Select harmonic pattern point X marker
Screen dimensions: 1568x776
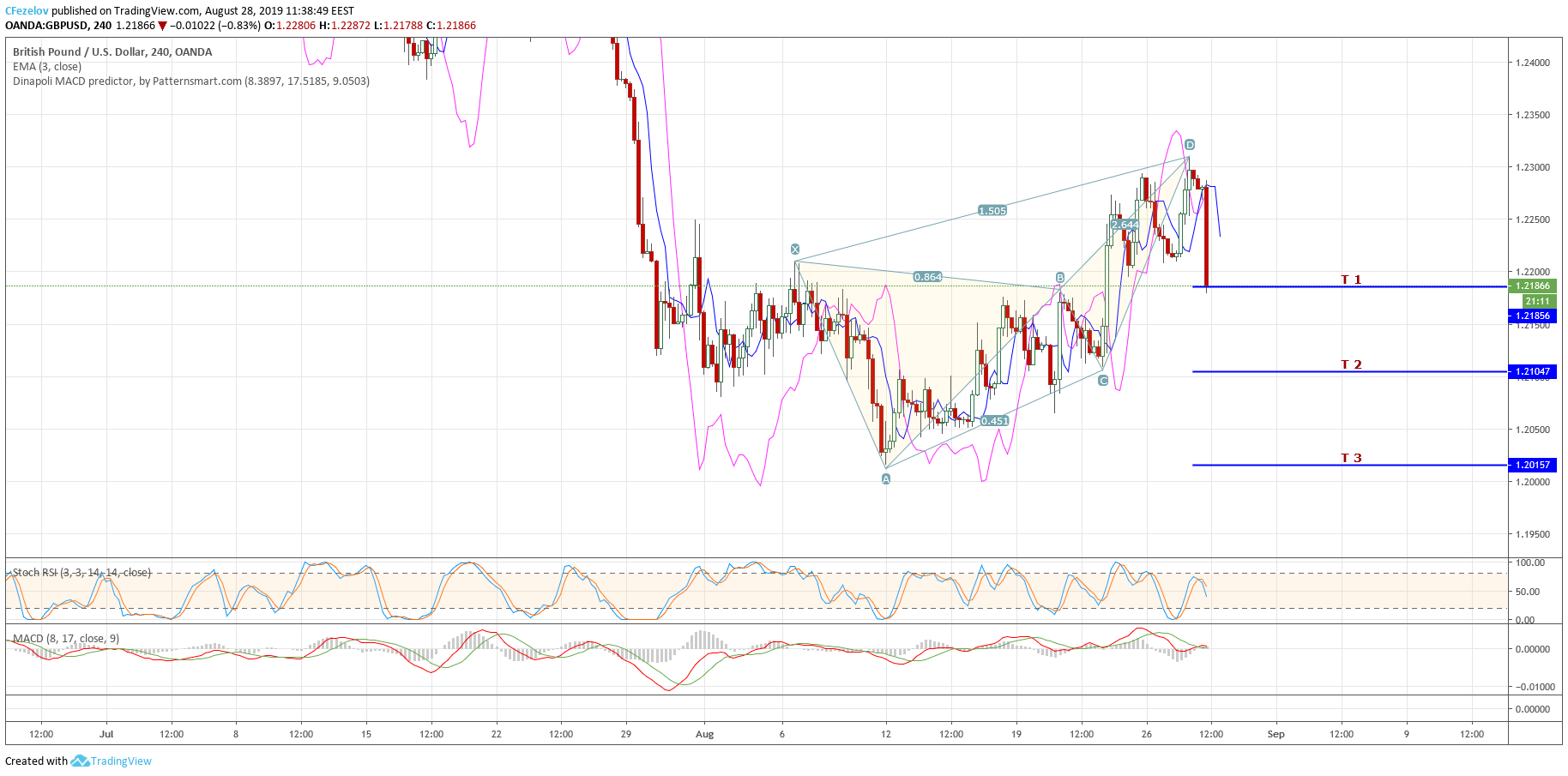(x=795, y=249)
